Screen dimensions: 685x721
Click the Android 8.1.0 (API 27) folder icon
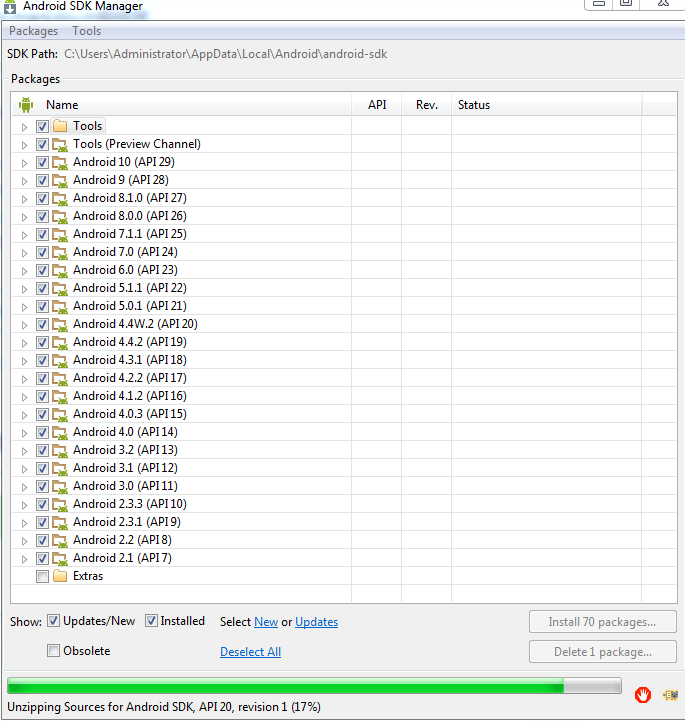pyautogui.click(x=60, y=198)
